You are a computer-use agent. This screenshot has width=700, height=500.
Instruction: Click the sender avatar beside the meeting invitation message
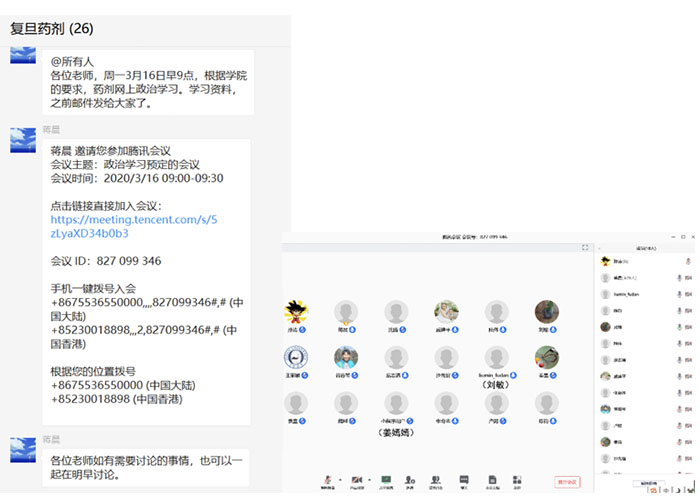click(x=23, y=141)
